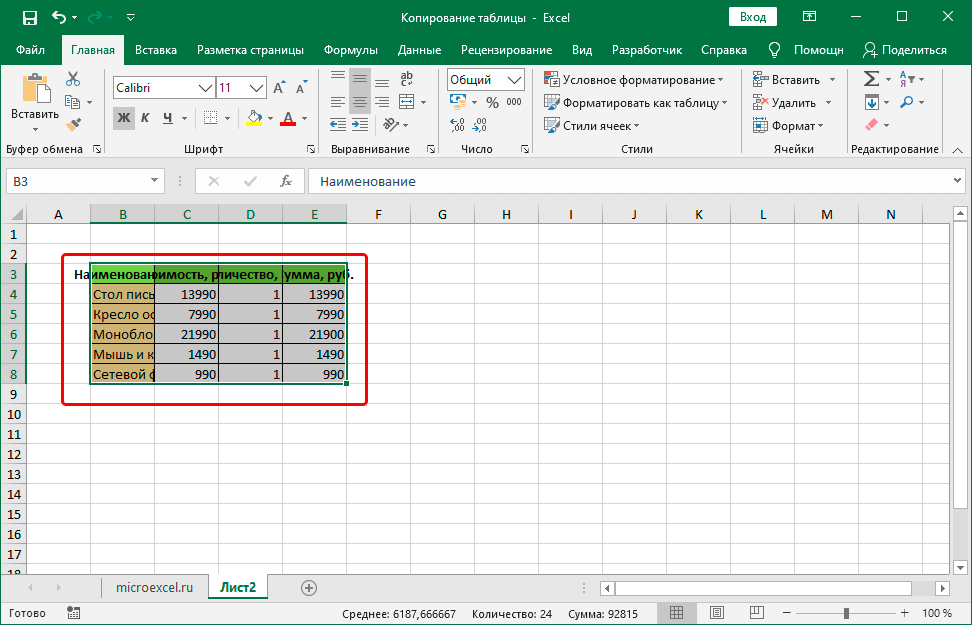The width and height of the screenshot is (972, 625).
Task: Open the Рецензирование tab
Action: tap(506, 50)
